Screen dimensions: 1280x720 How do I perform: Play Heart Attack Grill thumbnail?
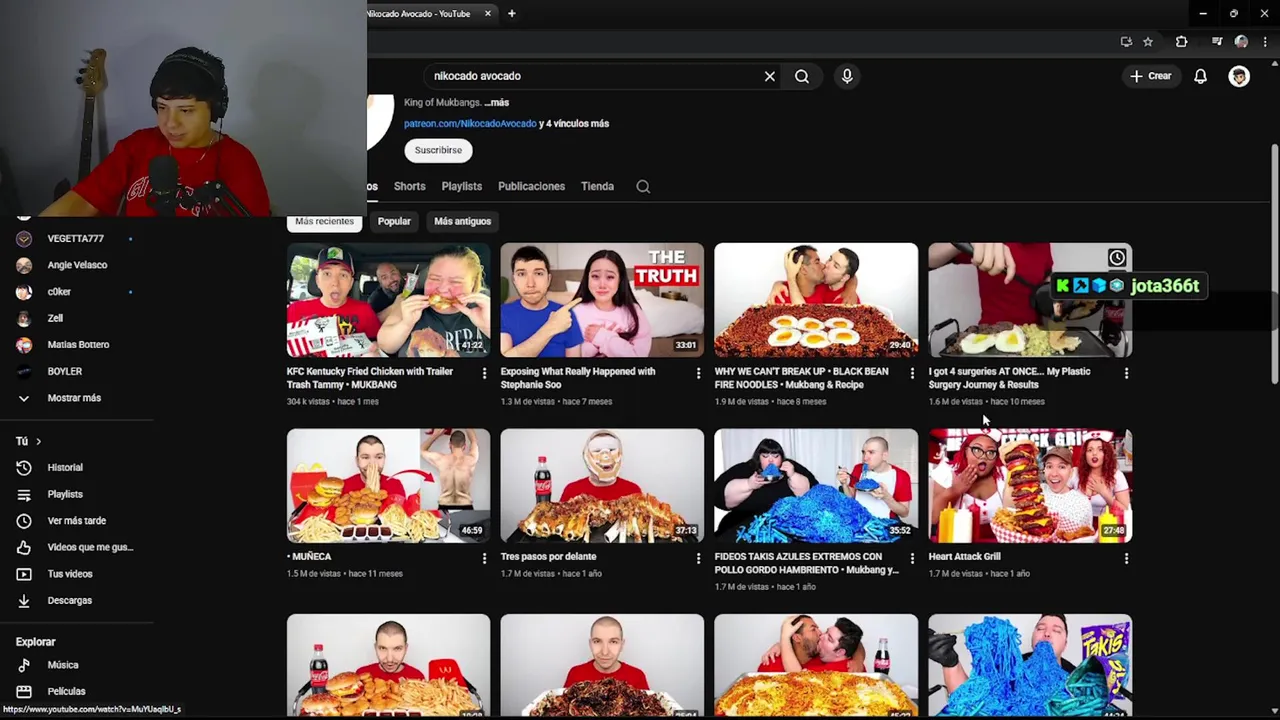[1030, 486]
